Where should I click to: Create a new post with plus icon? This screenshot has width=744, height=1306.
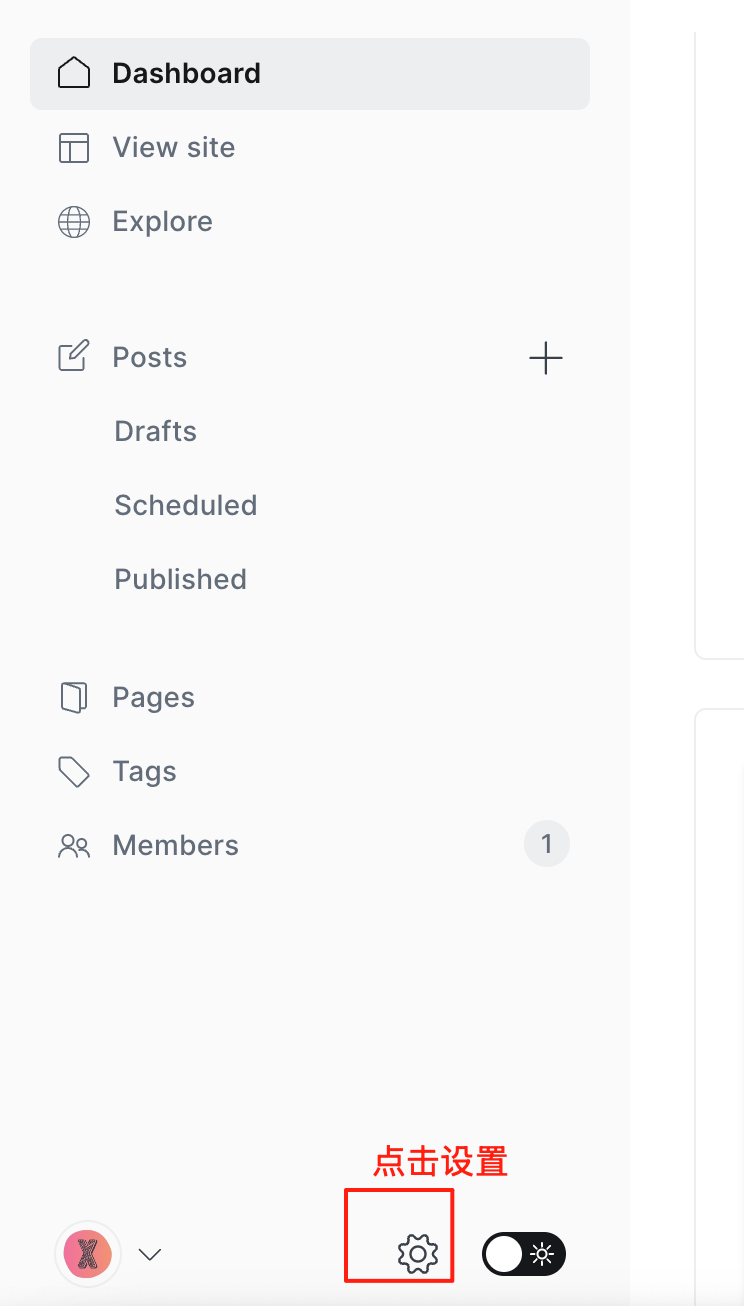tap(546, 357)
